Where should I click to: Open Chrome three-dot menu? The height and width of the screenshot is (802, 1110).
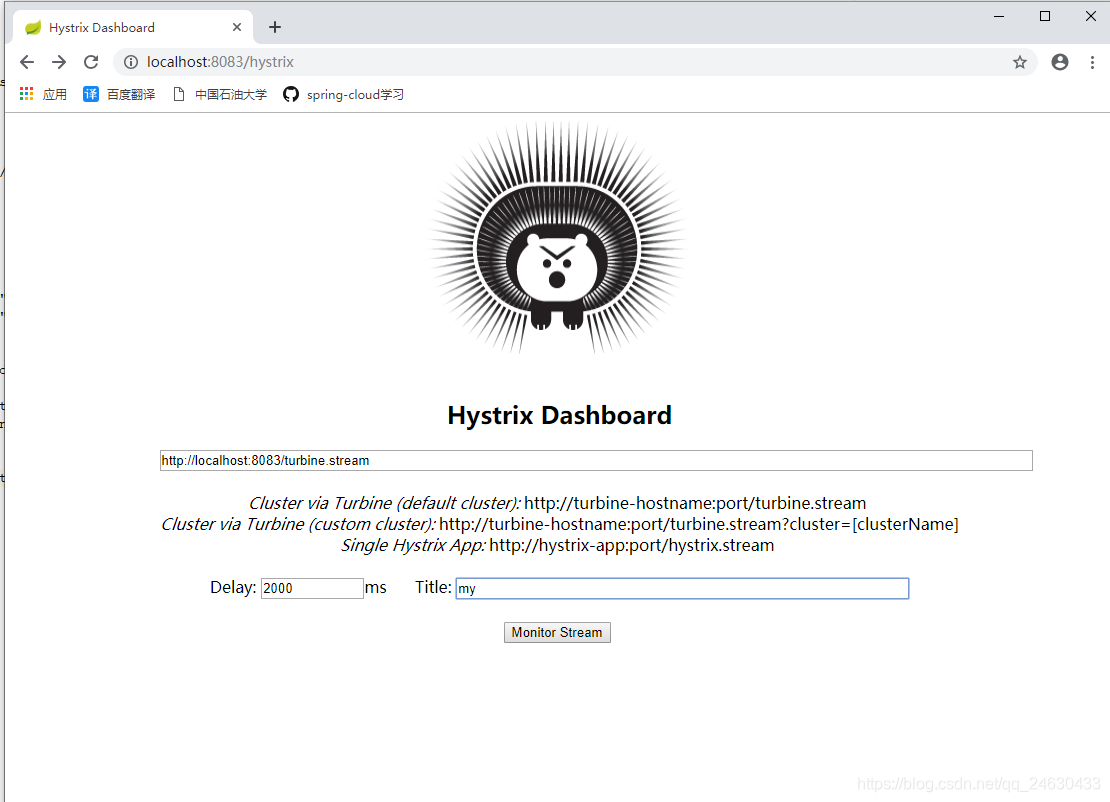(1092, 62)
